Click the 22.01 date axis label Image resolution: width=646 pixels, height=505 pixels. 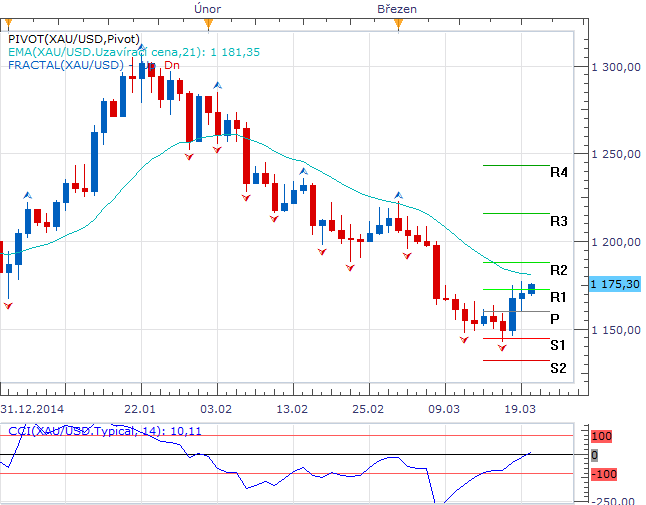[x=140, y=409]
